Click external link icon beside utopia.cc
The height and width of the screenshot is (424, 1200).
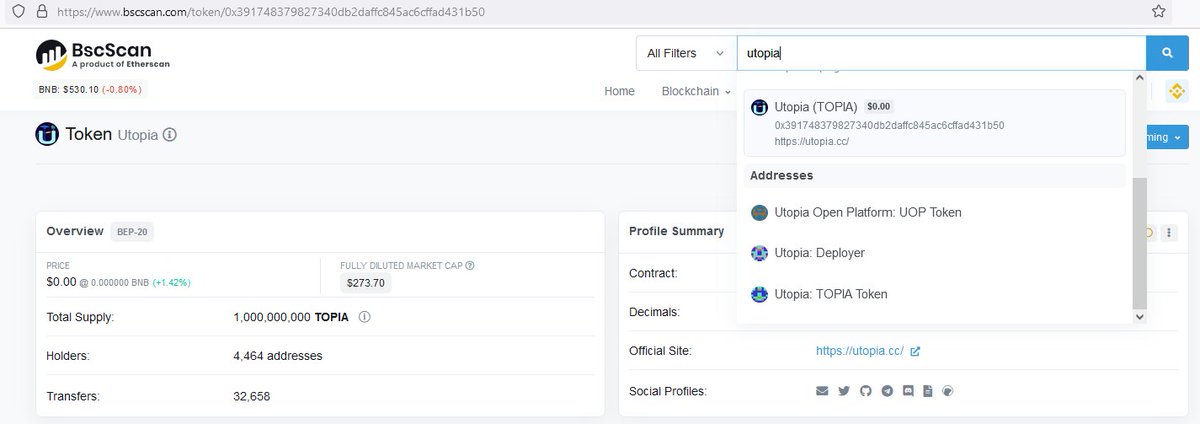point(915,351)
